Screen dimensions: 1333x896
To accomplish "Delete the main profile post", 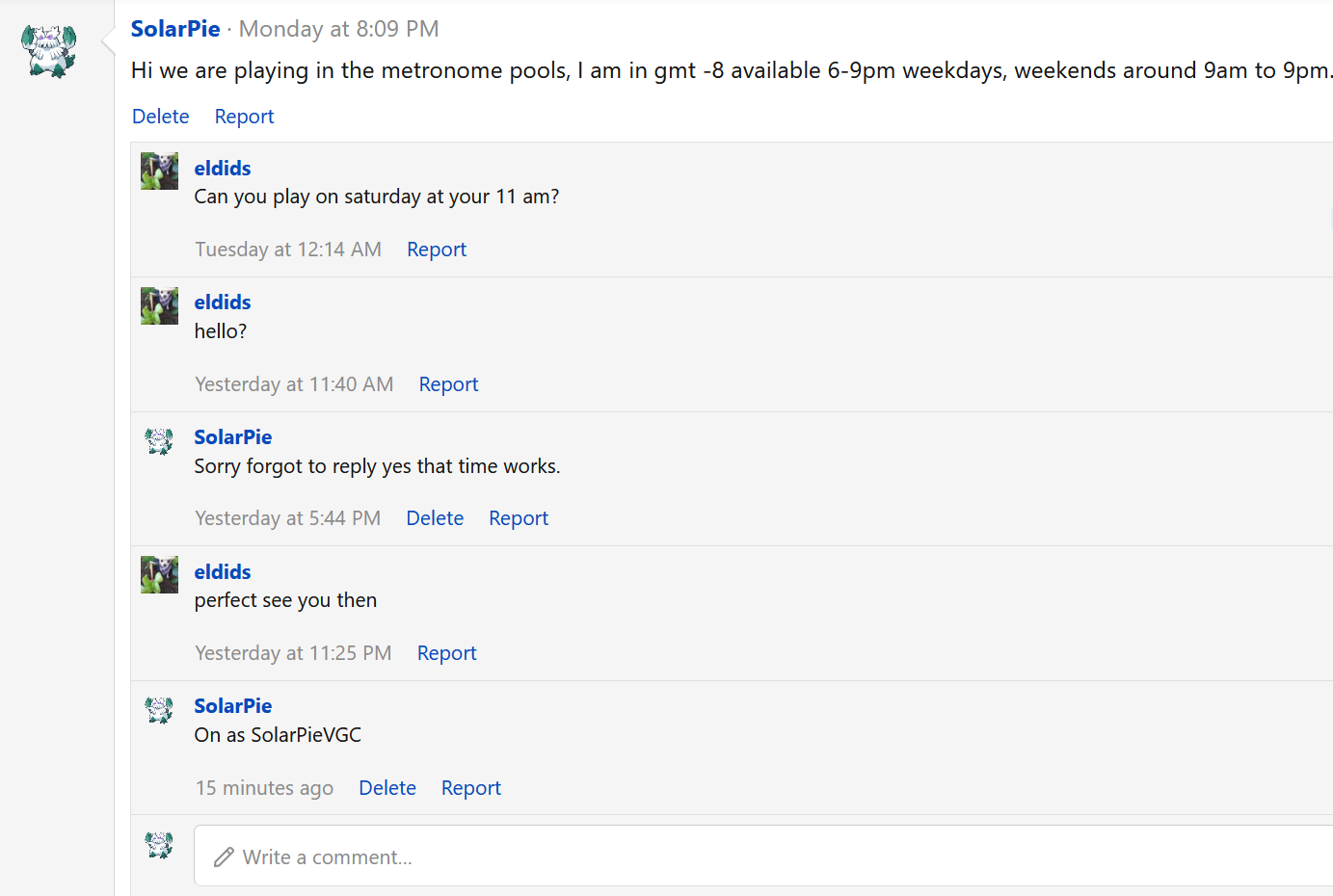I will pyautogui.click(x=160, y=117).
